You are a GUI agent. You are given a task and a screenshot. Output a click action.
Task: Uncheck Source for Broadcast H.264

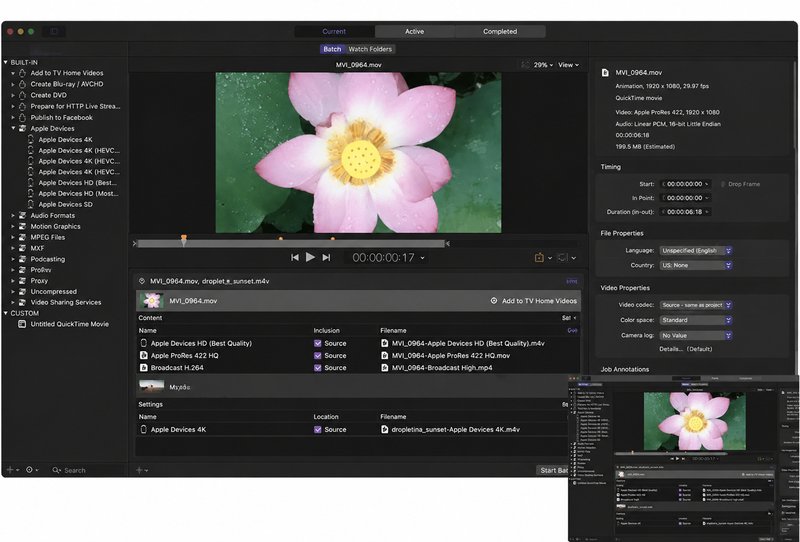tap(318, 368)
